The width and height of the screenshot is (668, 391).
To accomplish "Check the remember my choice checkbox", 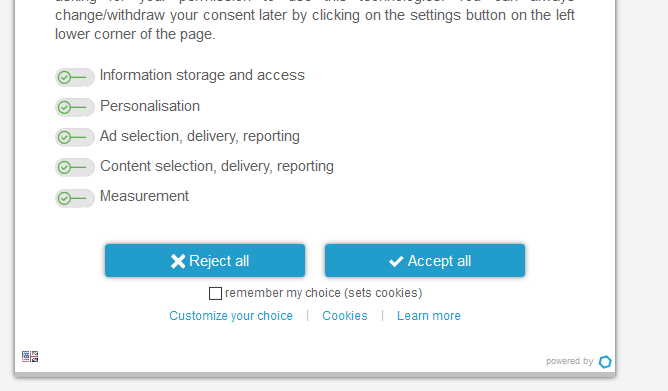I will click(x=215, y=293).
